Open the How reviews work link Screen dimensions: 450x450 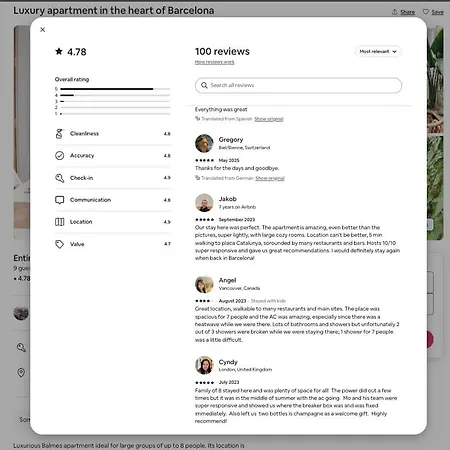215,62
